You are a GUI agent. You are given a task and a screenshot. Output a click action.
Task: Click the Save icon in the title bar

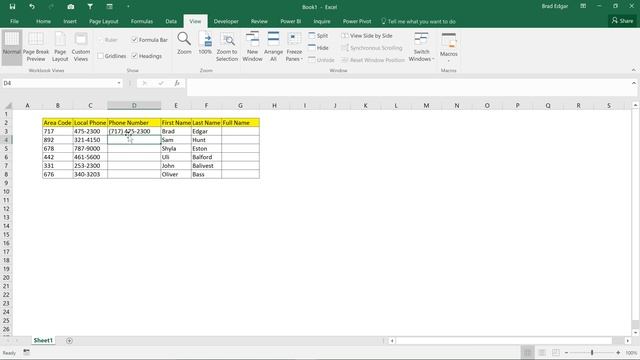pyautogui.click(x=12, y=7)
